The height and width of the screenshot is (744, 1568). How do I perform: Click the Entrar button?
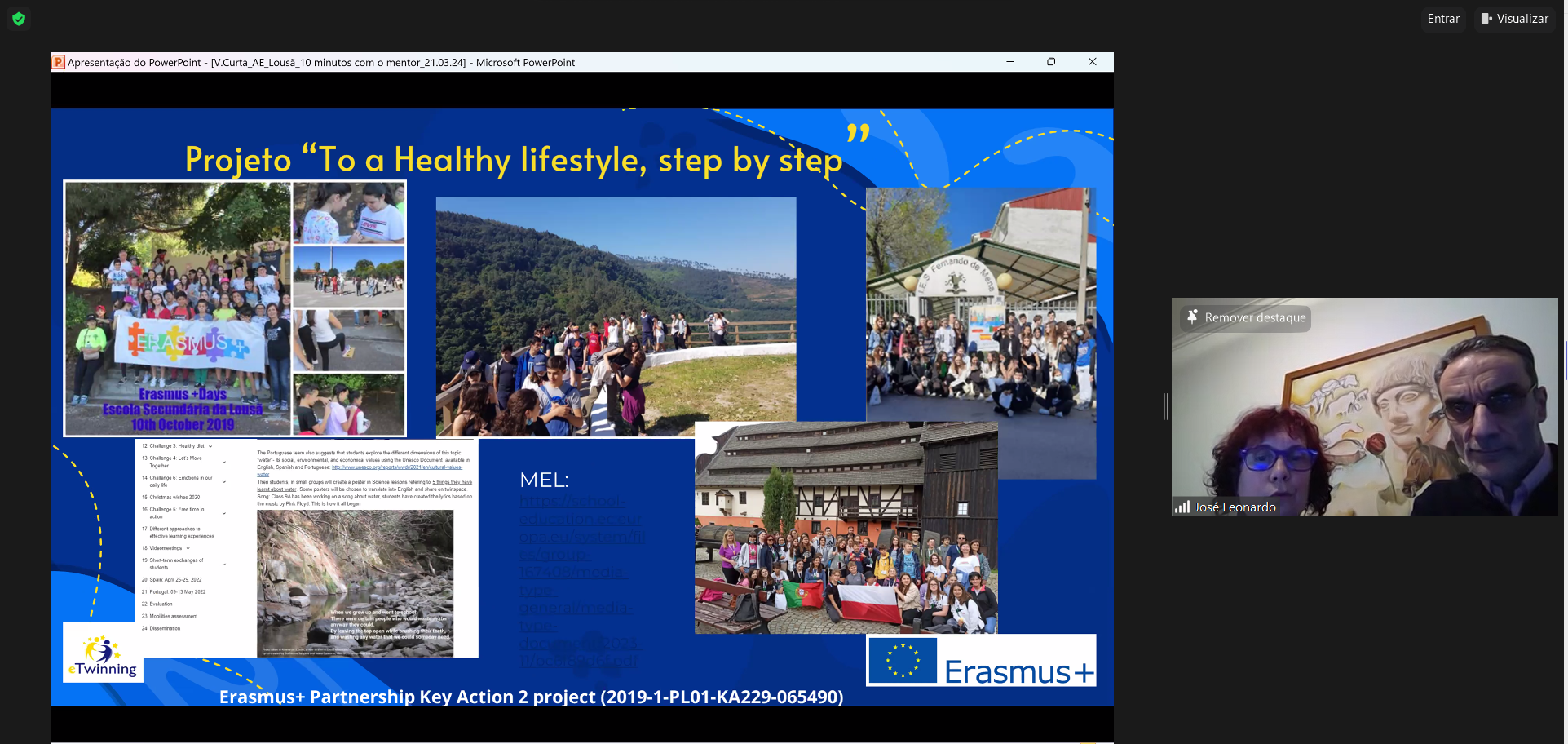pyautogui.click(x=1443, y=19)
